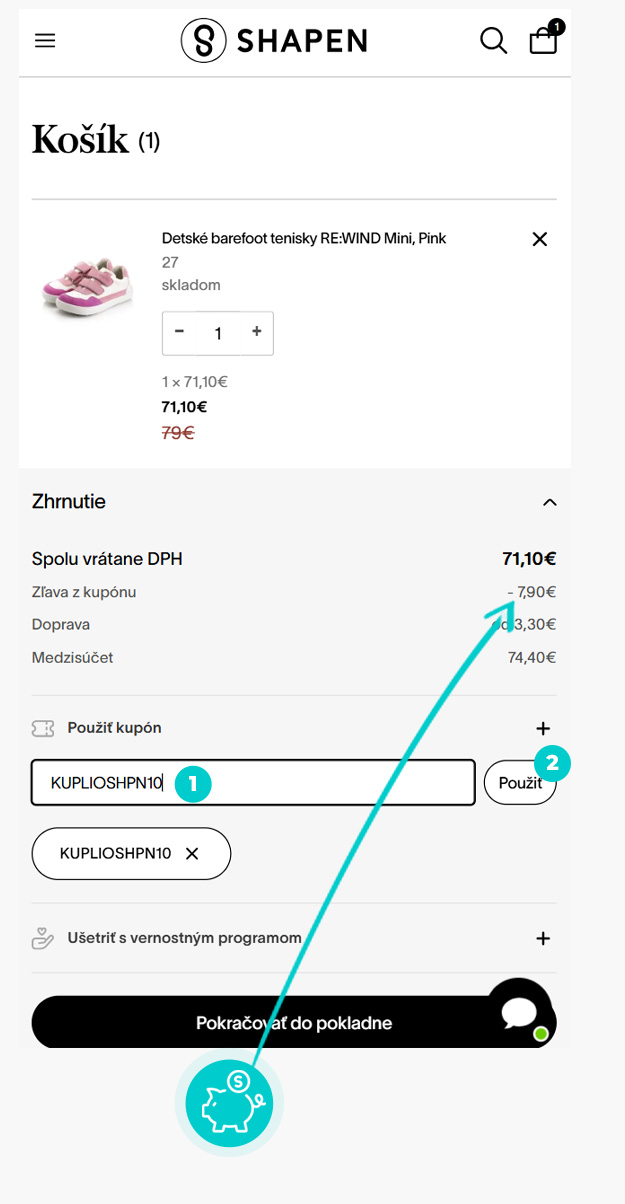
Task: Decrease product quantity with minus
Action: (x=180, y=332)
